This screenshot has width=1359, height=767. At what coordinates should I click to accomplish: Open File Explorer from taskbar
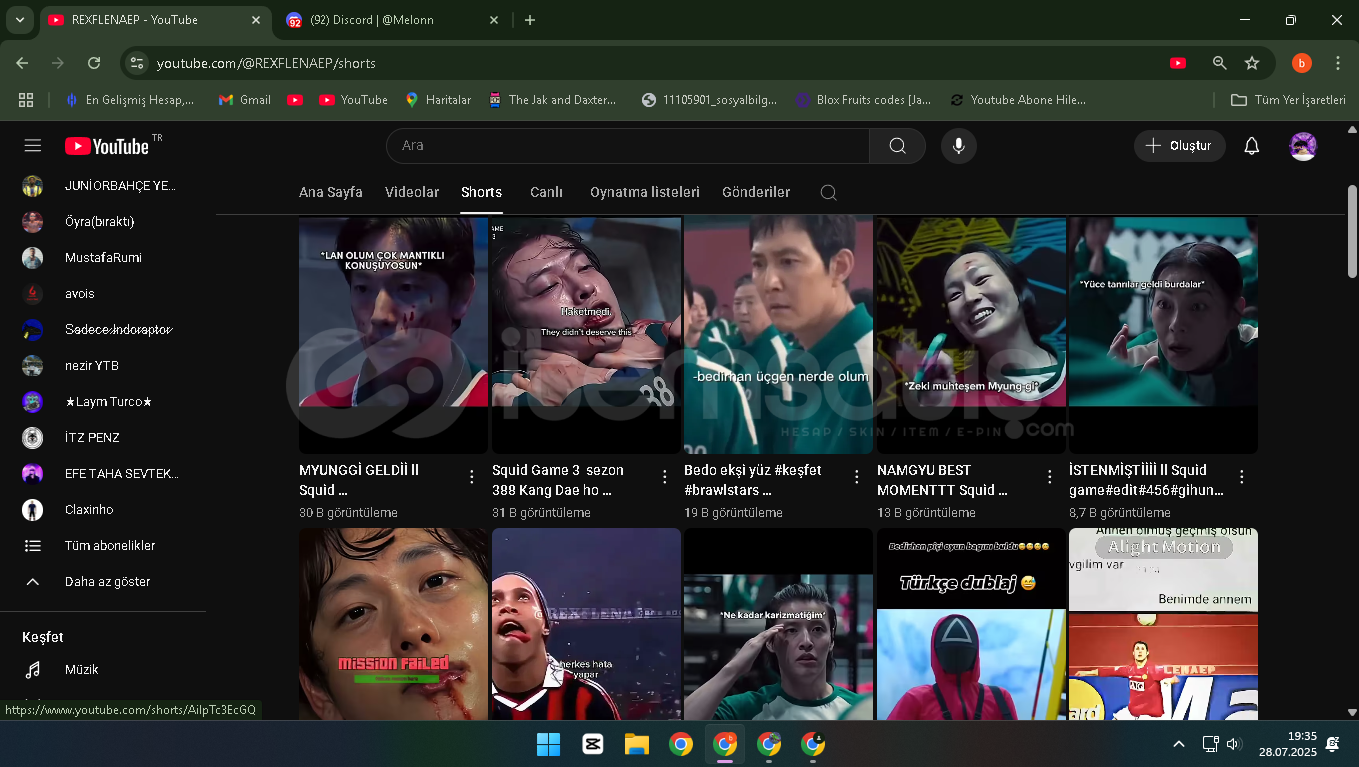click(x=637, y=744)
